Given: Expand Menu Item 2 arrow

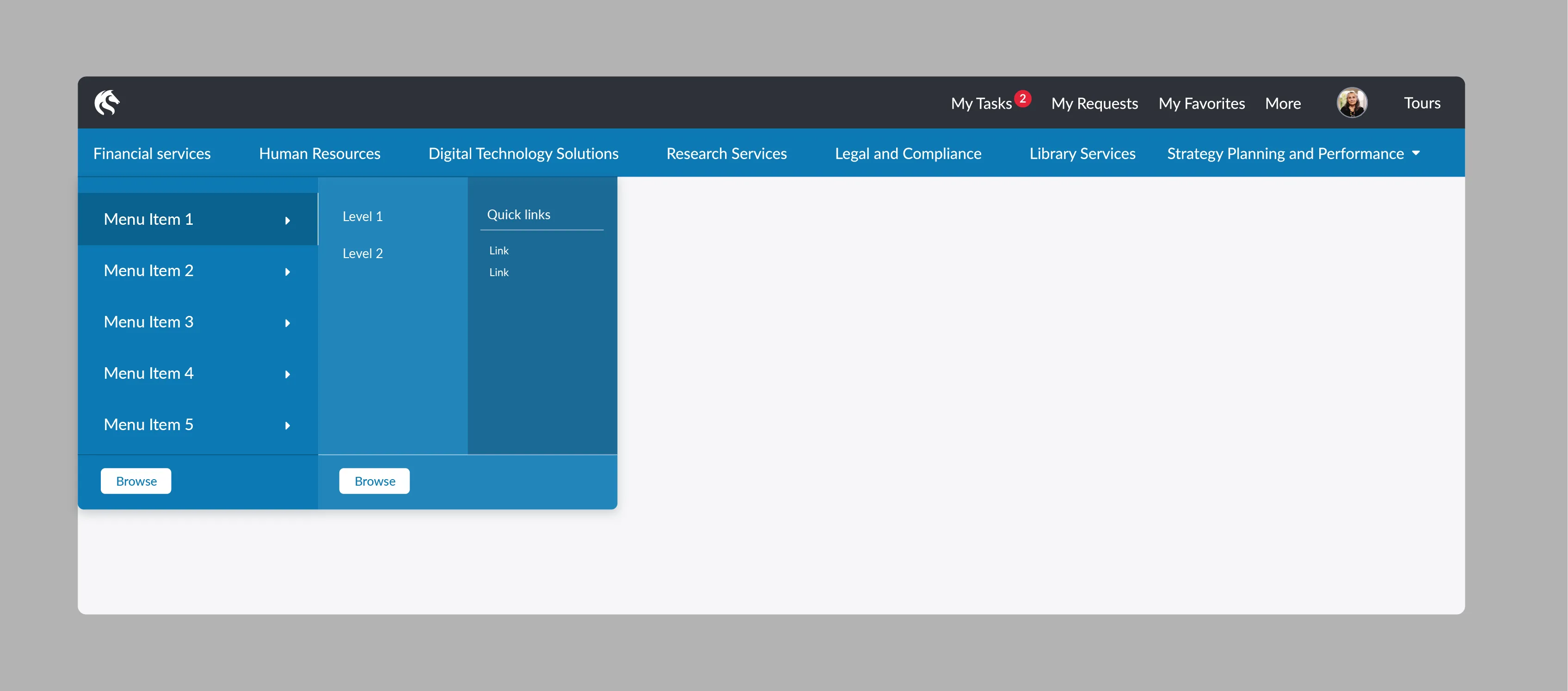Looking at the screenshot, I should tap(287, 271).
